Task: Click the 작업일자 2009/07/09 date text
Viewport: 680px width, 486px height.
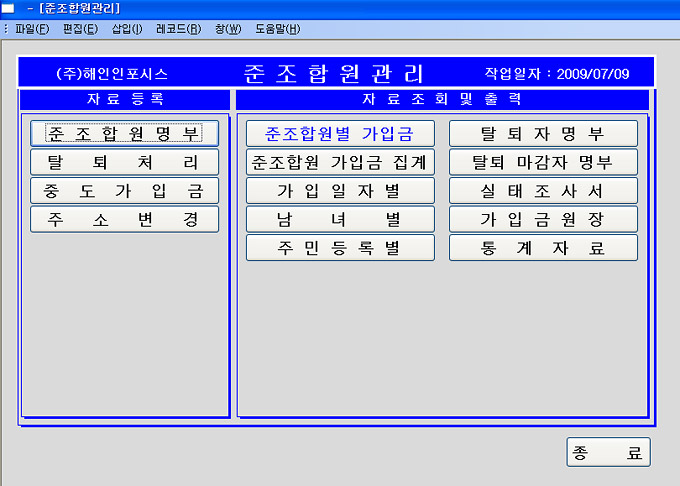Action: [x=557, y=74]
